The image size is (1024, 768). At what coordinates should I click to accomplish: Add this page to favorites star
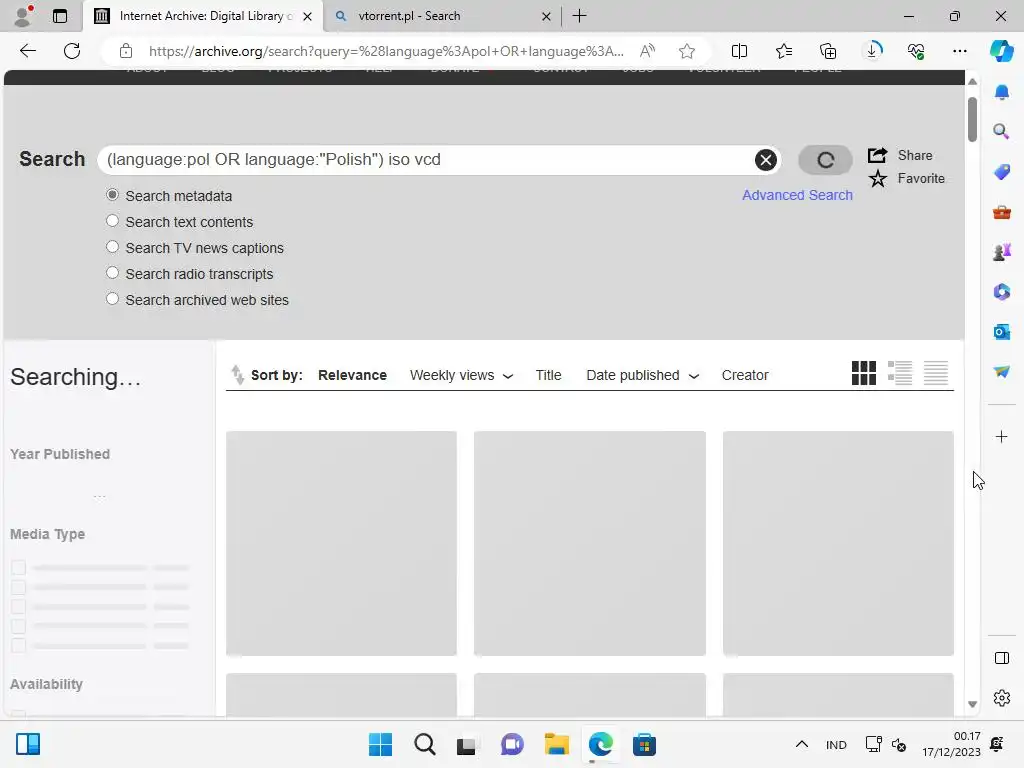tap(686, 51)
